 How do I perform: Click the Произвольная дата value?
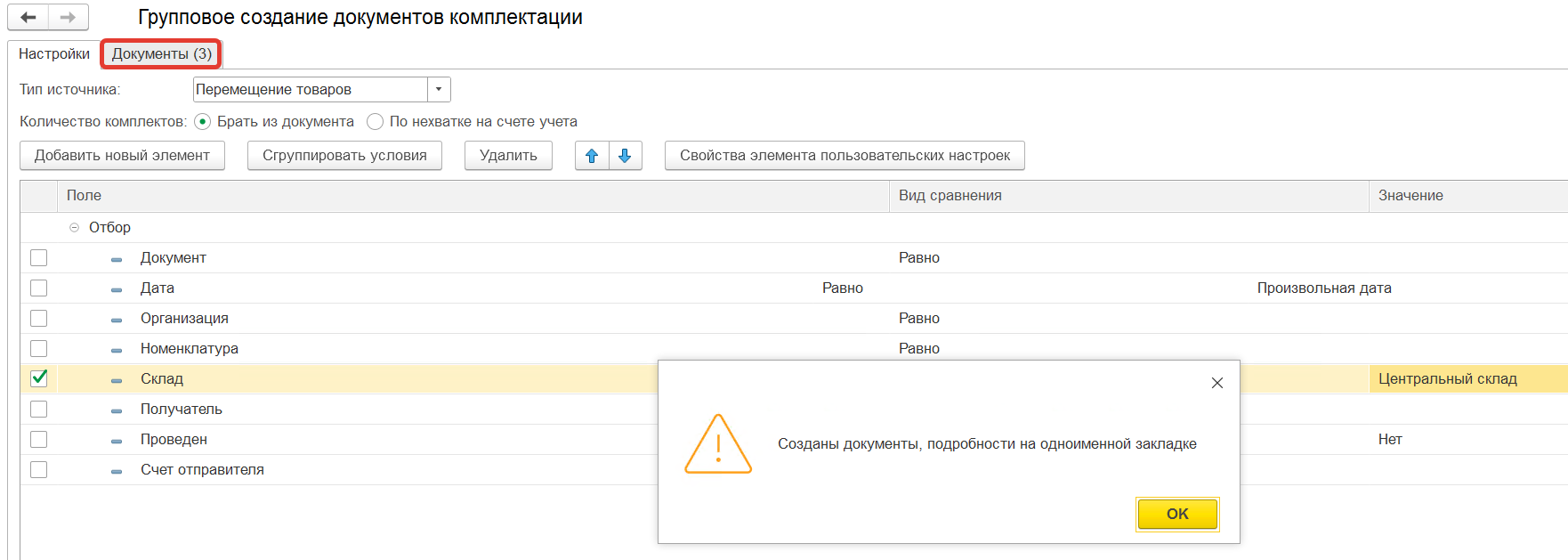coord(1324,288)
